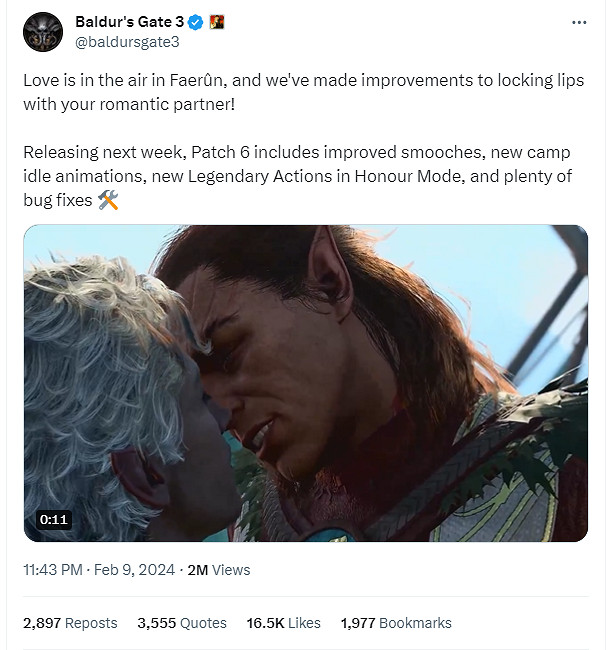Show the 16.5K Likes list
Viewport: 606px width, 650px height.
[284, 623]
